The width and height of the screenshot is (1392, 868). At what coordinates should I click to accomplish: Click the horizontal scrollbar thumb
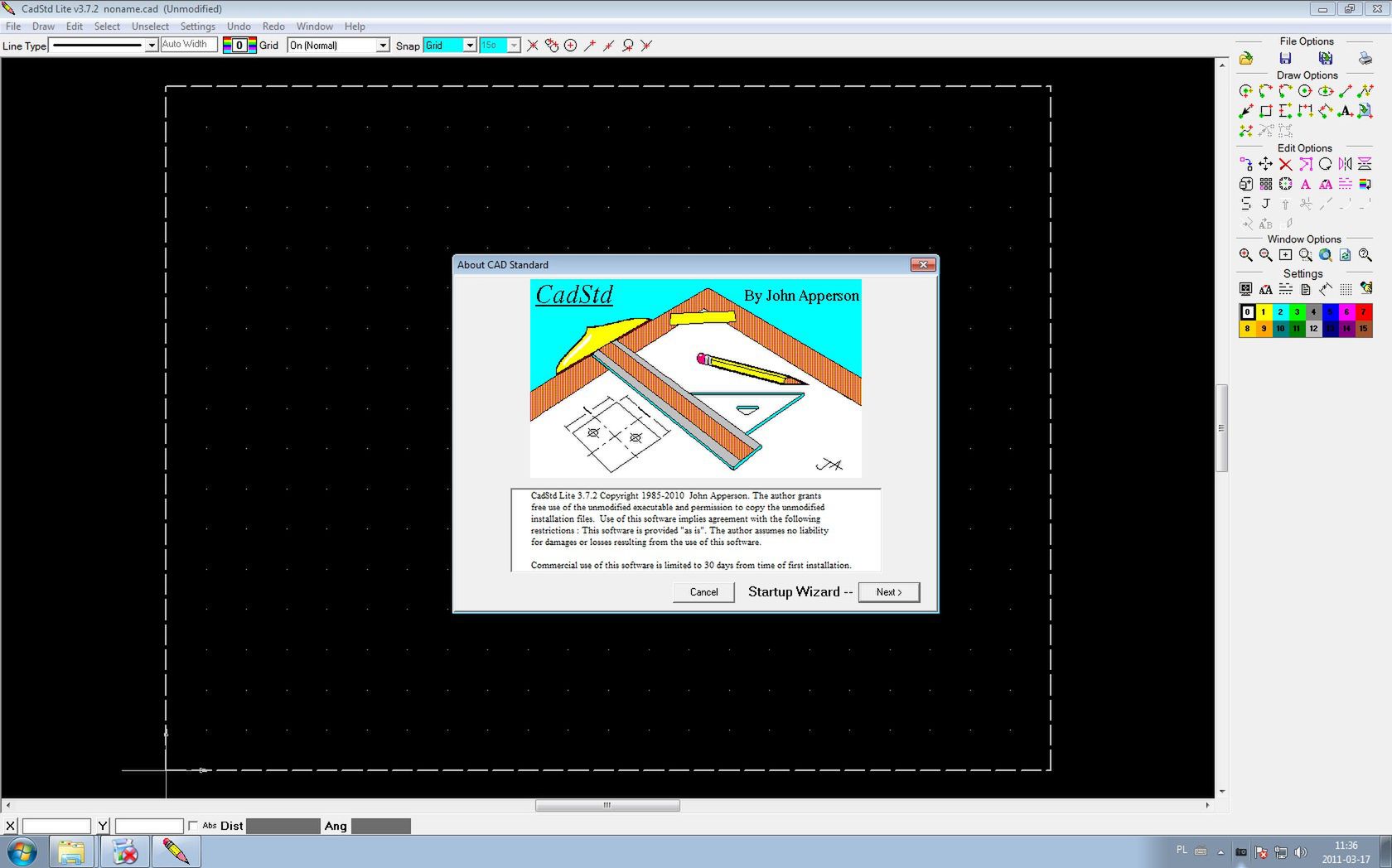tap(607, 805)
